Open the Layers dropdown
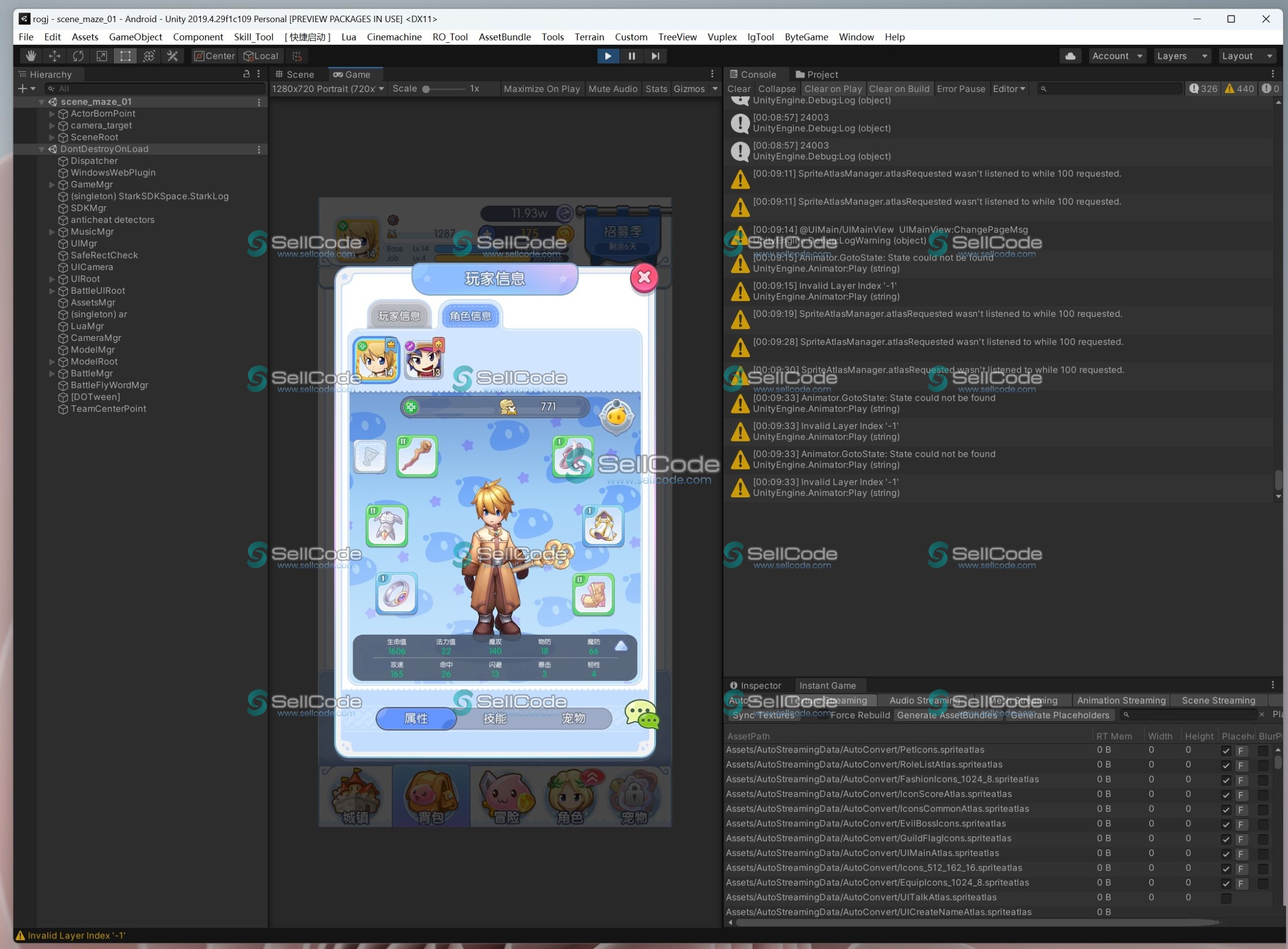 pyautogui.click(x=1182, y=56)
